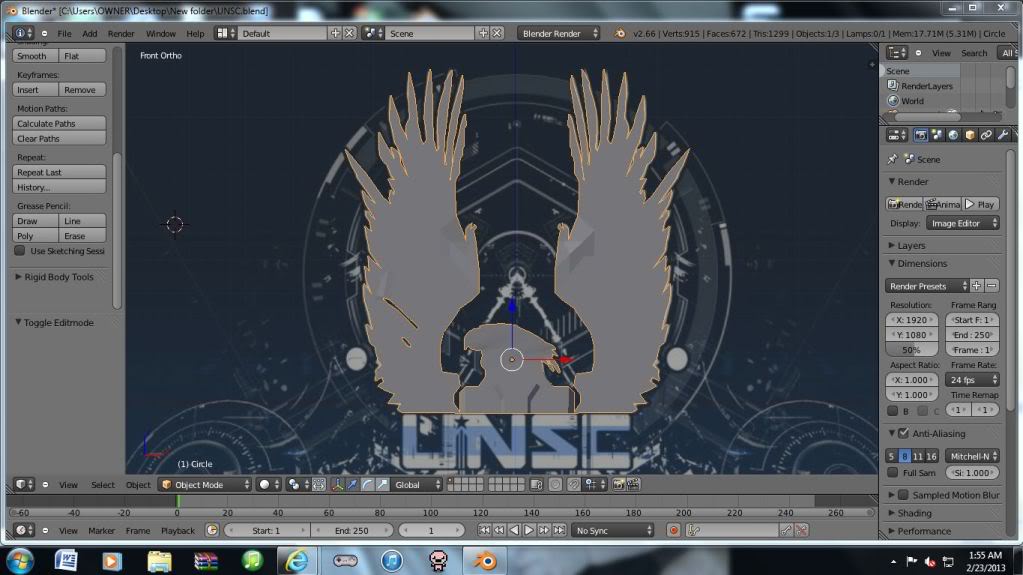Expand the Rigid Body Tools panel
The image size is (1023, 575).
[x=55, y=277]
